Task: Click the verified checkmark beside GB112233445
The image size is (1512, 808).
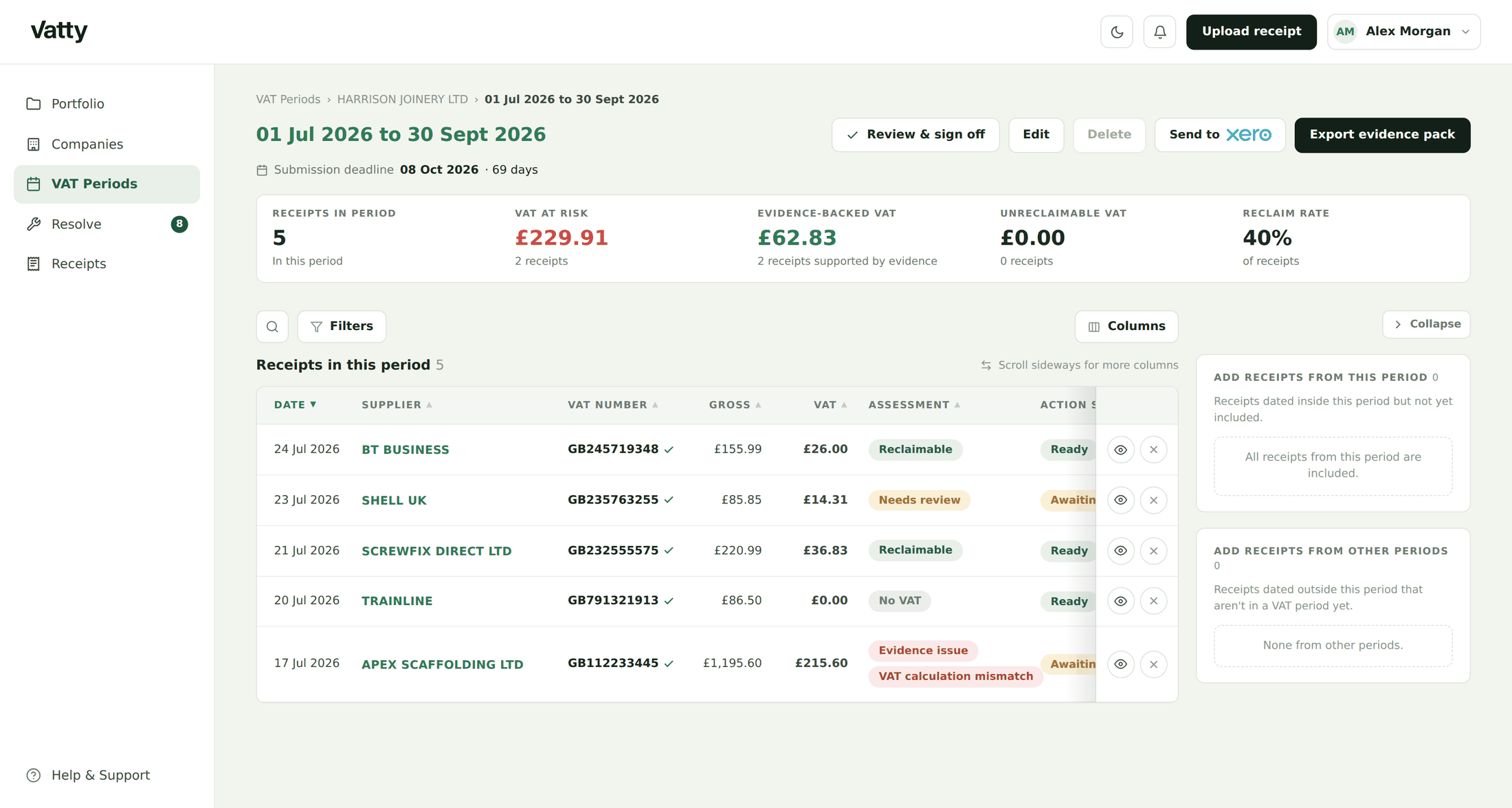Action: pyautogui.click(x=669, y=664)
